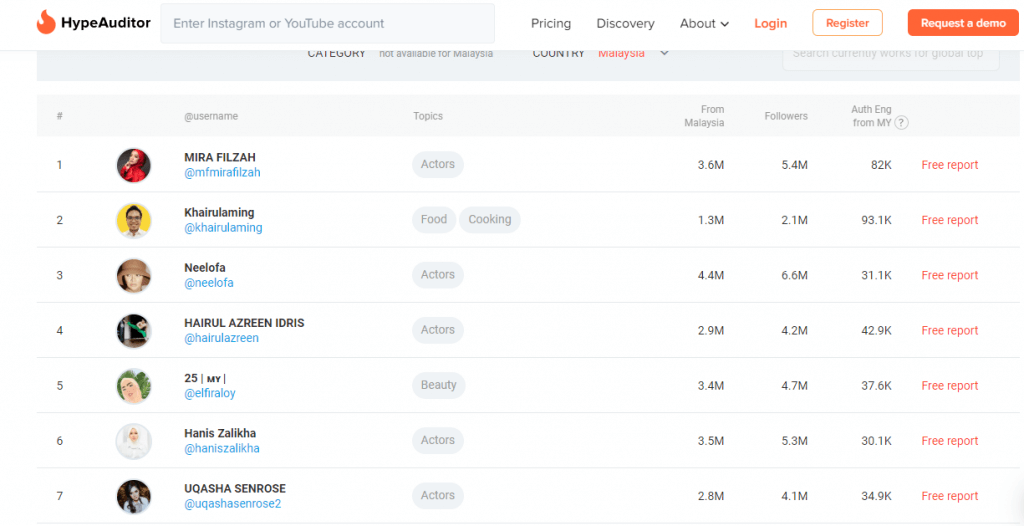The width and height of the screenshot is (1024, 526).
Task: Open HAIRUL AZREEN IDRIS profile avatar
Action: [x=134, y=331]
